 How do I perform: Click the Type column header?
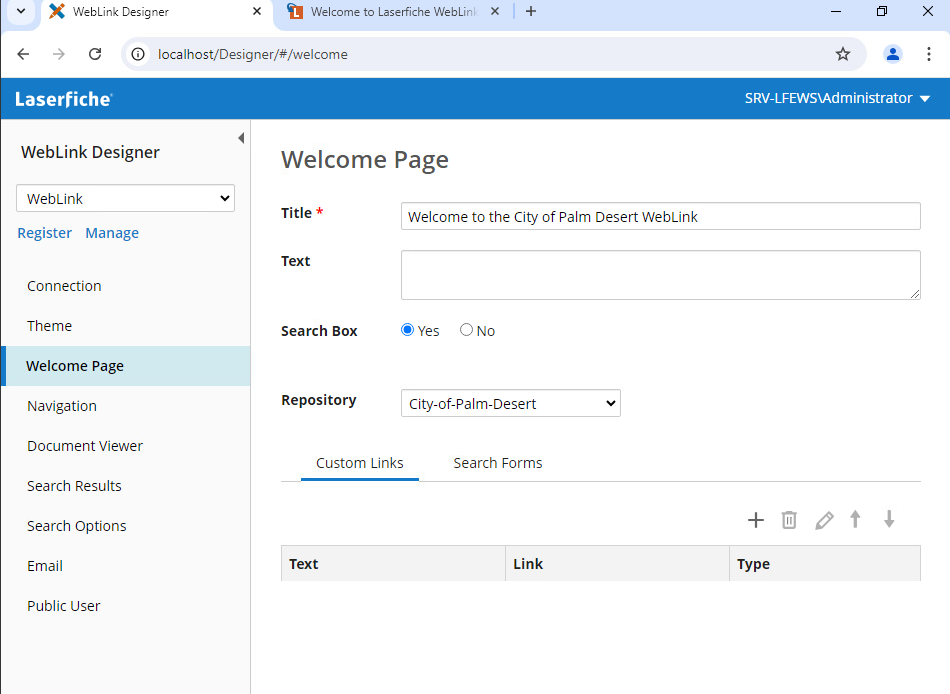tap(825, 564)
